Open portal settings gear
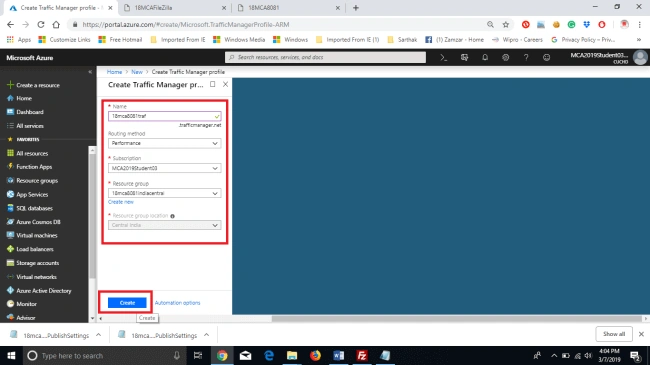The height and width of the screenshot is (365, 650). click(x=505, y=58)
